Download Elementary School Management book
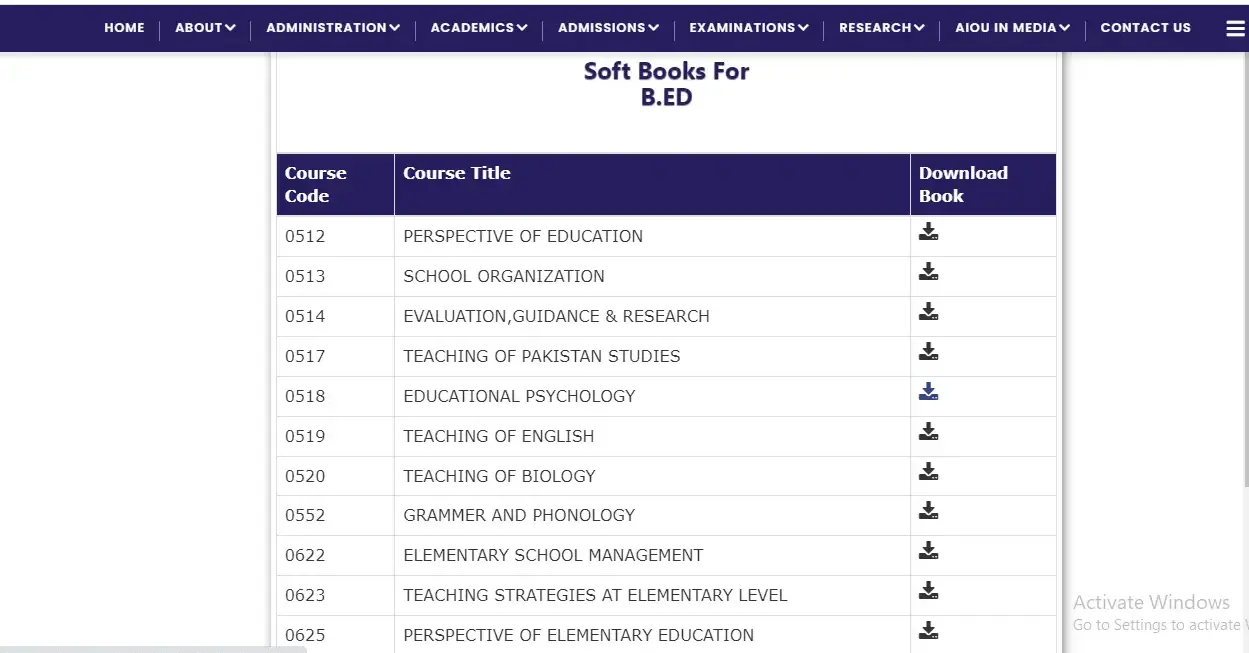Viewport: 1249px width, 653px height. pyautogui.click(x=929, y=551)
